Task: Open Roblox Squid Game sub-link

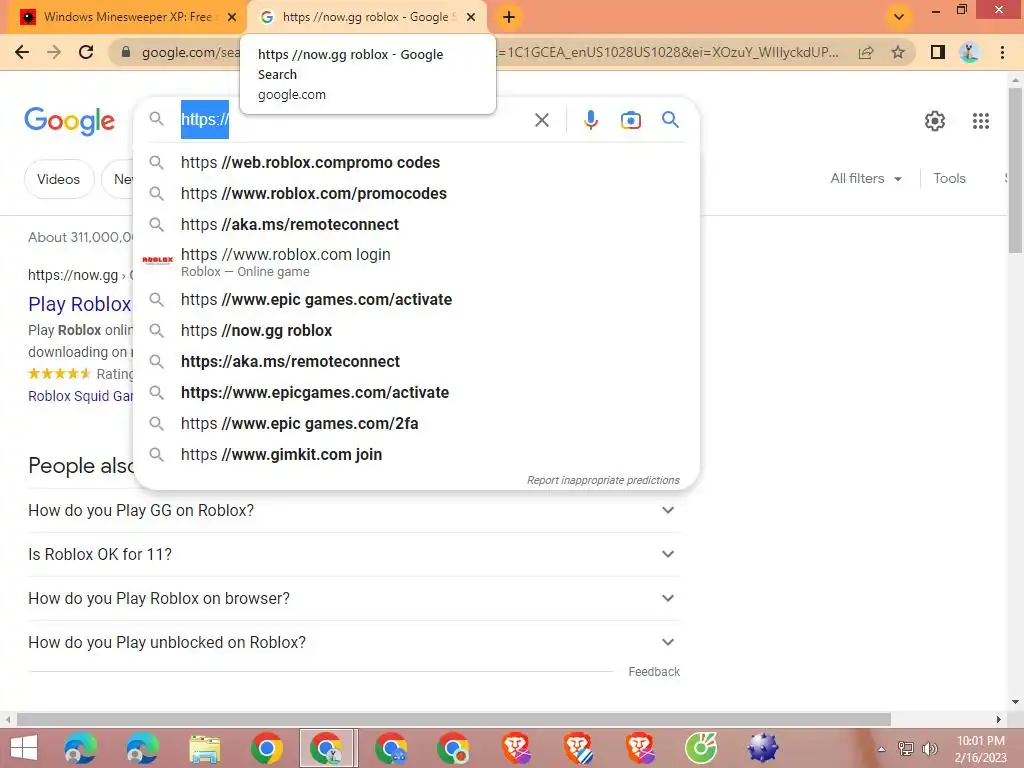Action: tap(80, 396)
